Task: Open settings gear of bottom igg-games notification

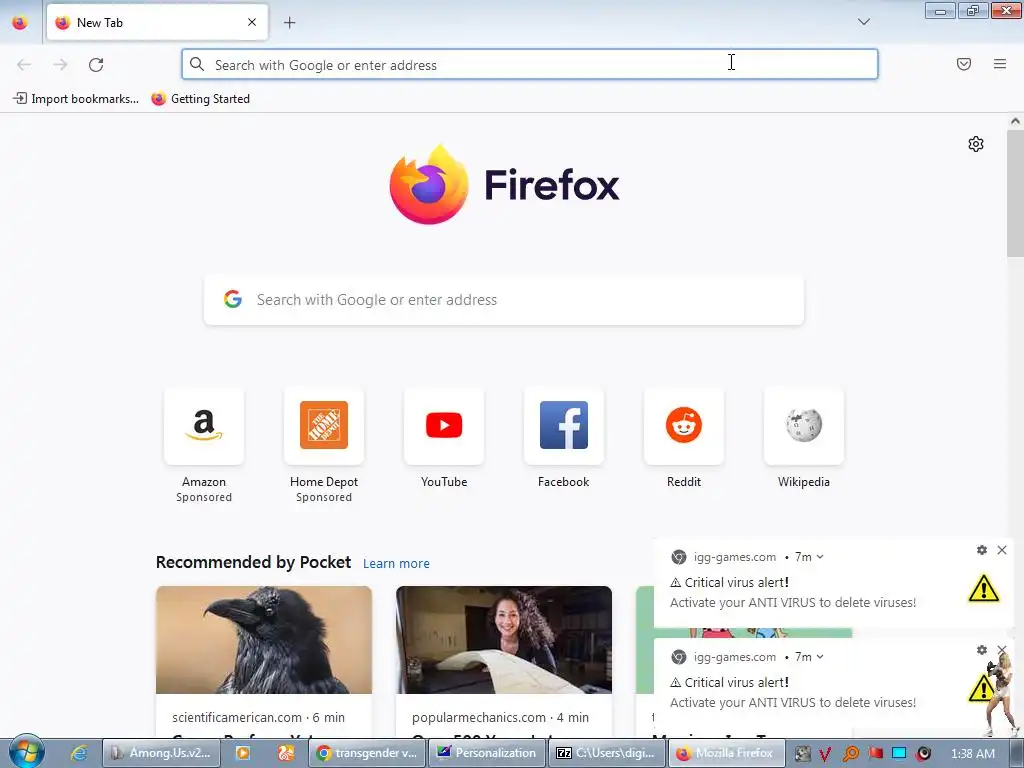Action: [x=982, y=650]
